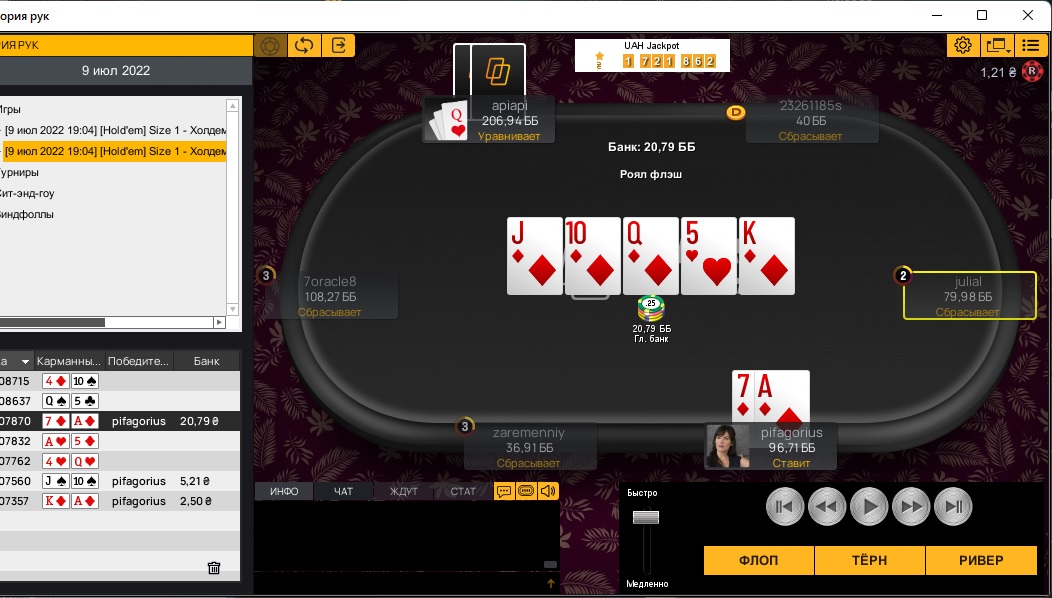Screen dimensions: 1052x598
Task: Switch to the СТАТ tab
Action: click(463, 491)
